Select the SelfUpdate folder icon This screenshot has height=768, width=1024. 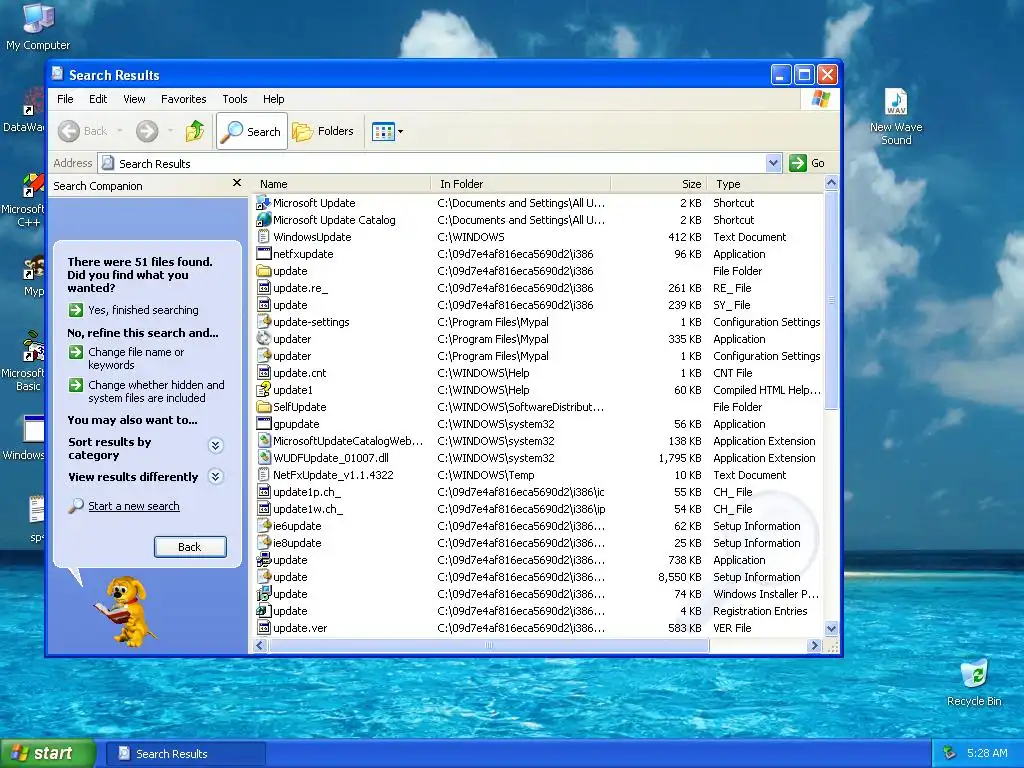(264, 406)
